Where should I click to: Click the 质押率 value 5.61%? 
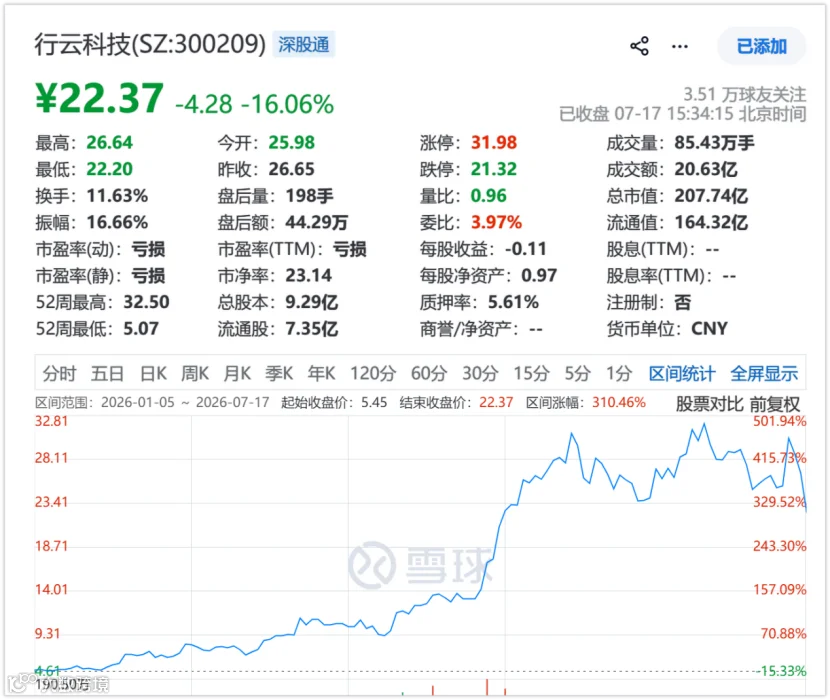[513, 302]
